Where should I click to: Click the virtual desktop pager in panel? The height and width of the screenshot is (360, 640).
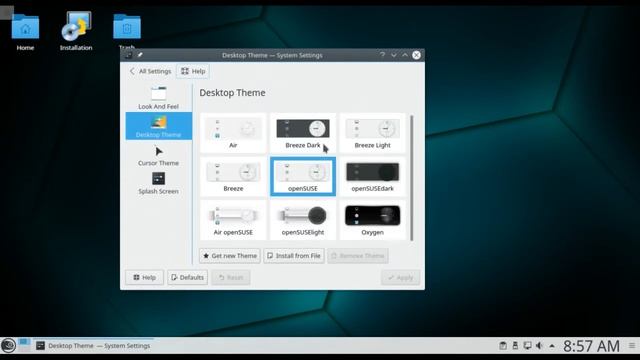24,345
